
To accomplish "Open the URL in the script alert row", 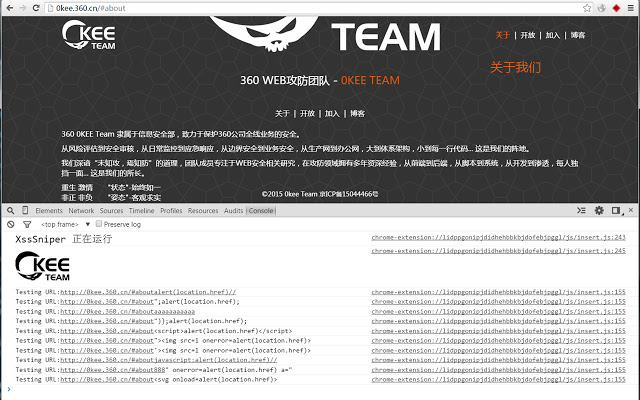I will coord(107,331).
